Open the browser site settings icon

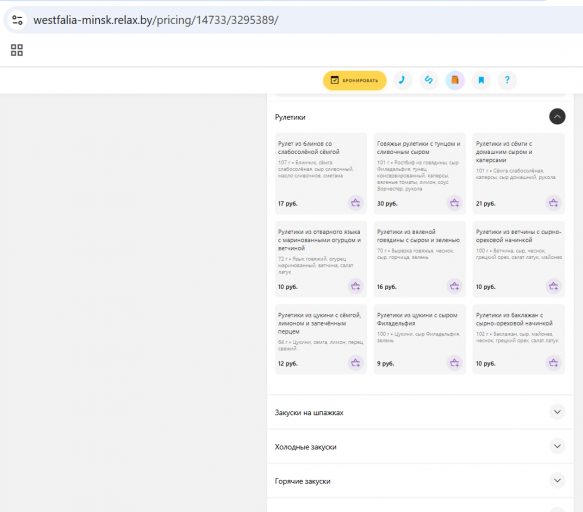tap(17, 20)
